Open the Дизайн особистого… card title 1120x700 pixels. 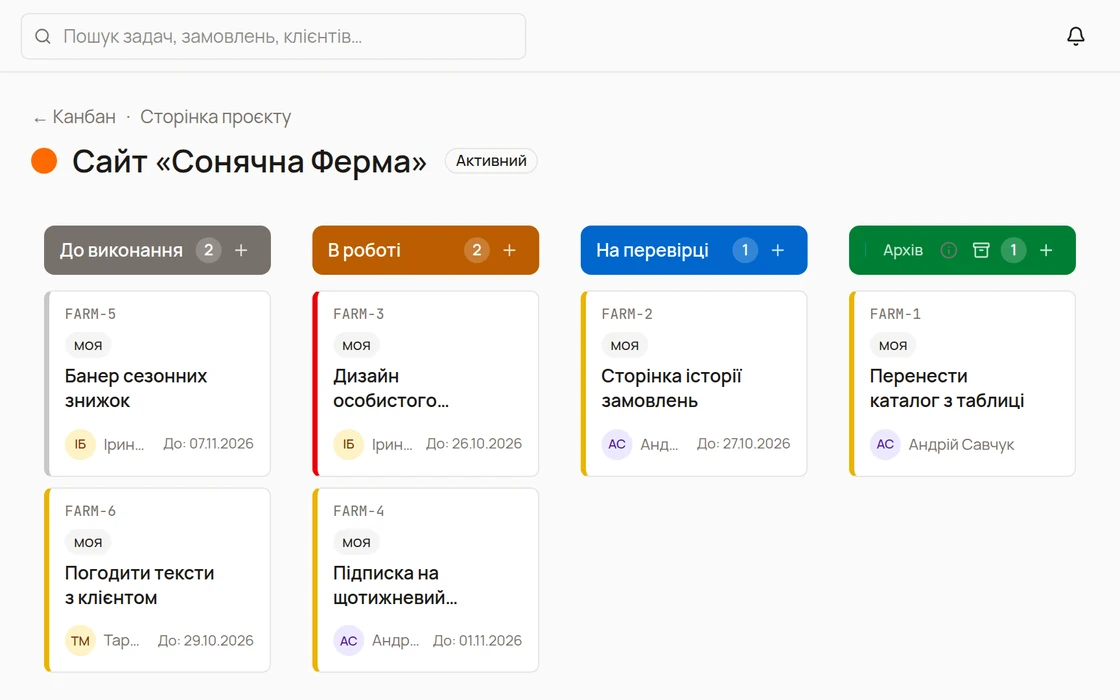coord(391,389)
